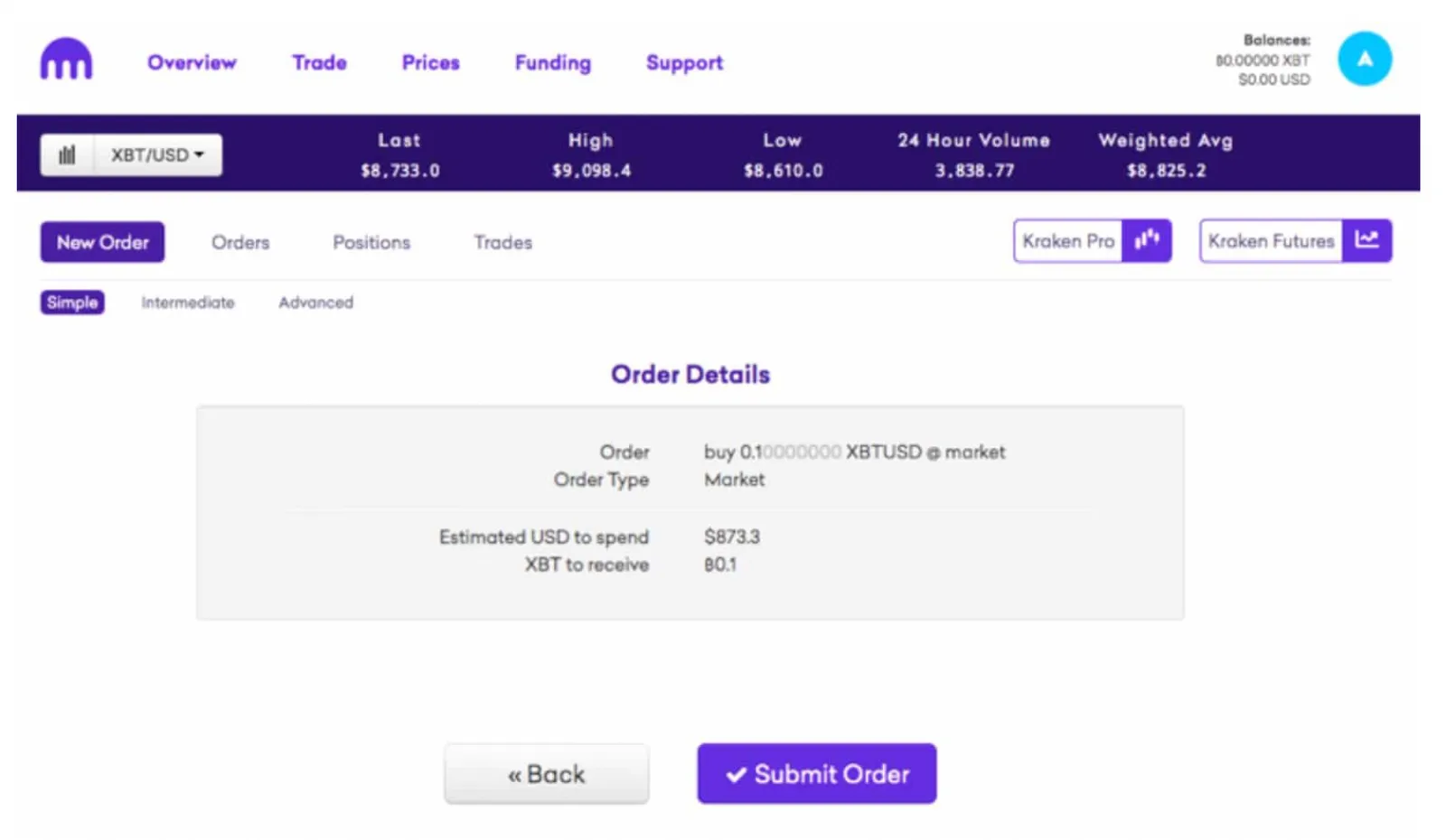Open the Trades tab
Screen dimensions: 1446x840
(502, 242)
